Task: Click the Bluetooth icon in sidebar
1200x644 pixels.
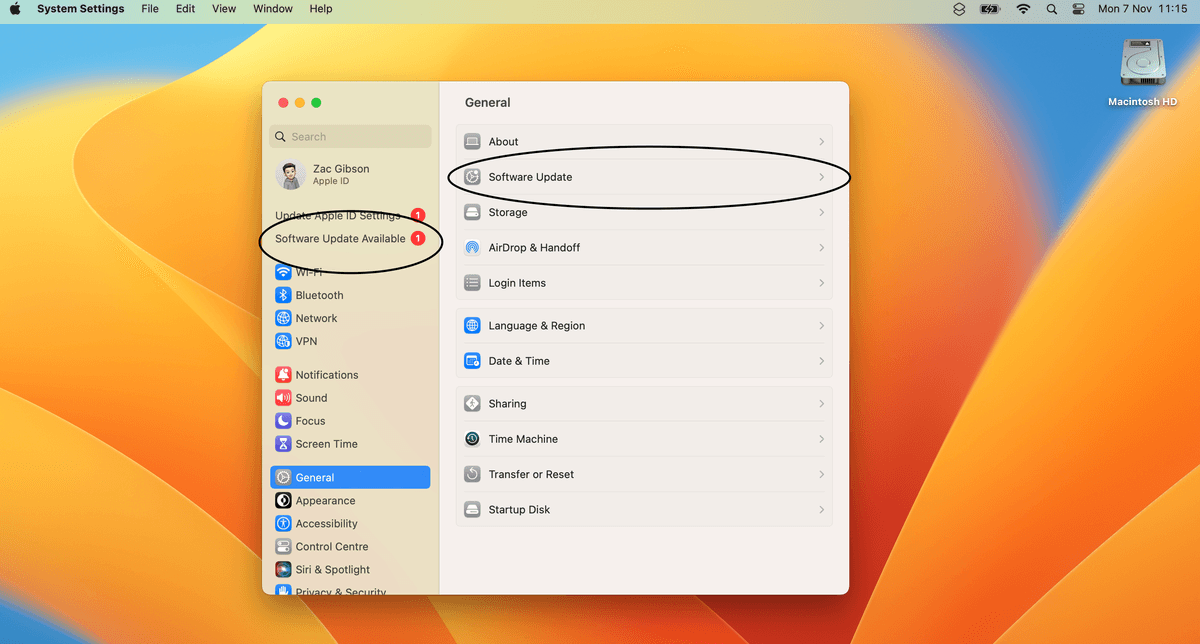Action: (283, 295)
